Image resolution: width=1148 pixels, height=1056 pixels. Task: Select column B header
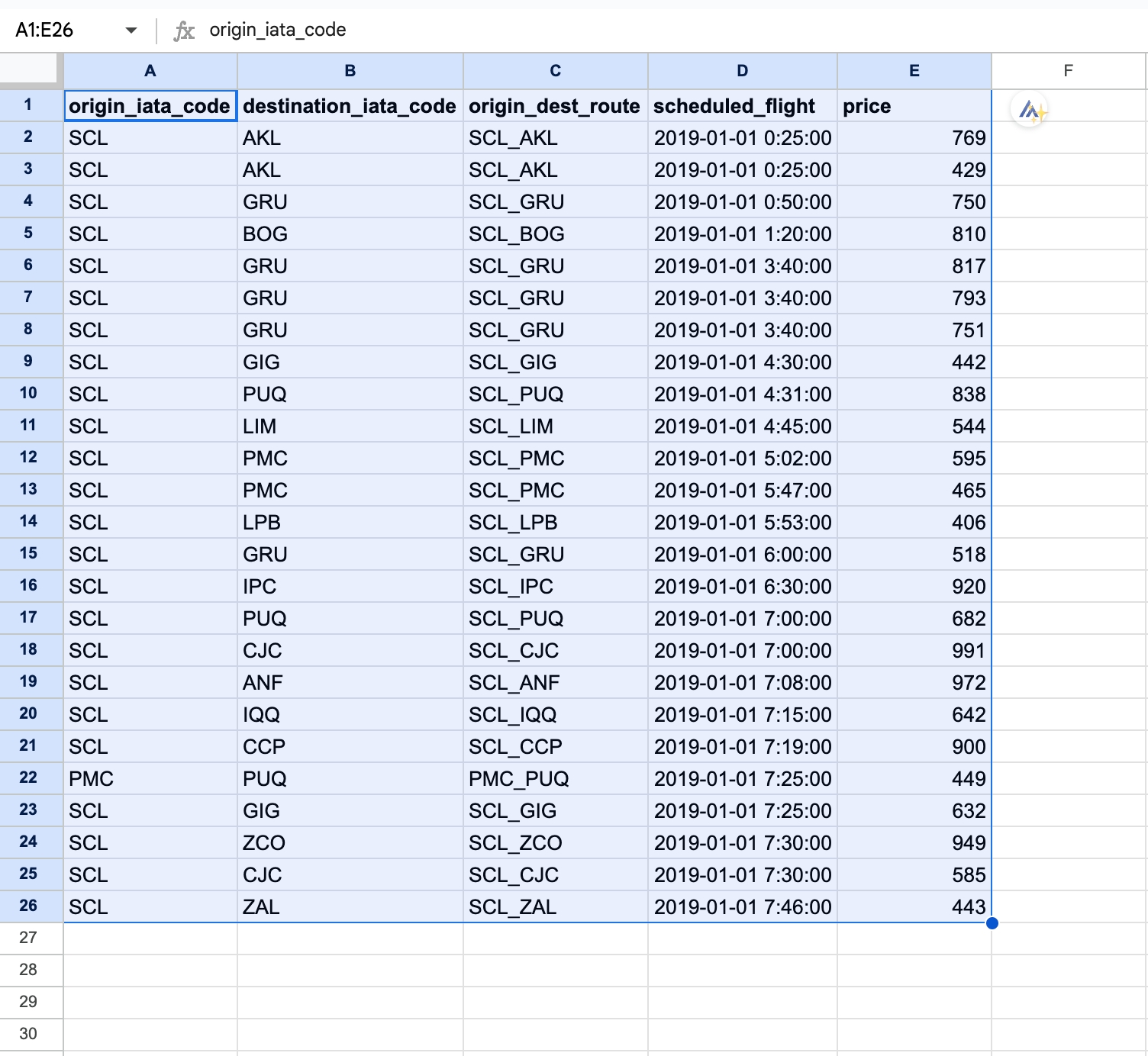tap(350, 71)
